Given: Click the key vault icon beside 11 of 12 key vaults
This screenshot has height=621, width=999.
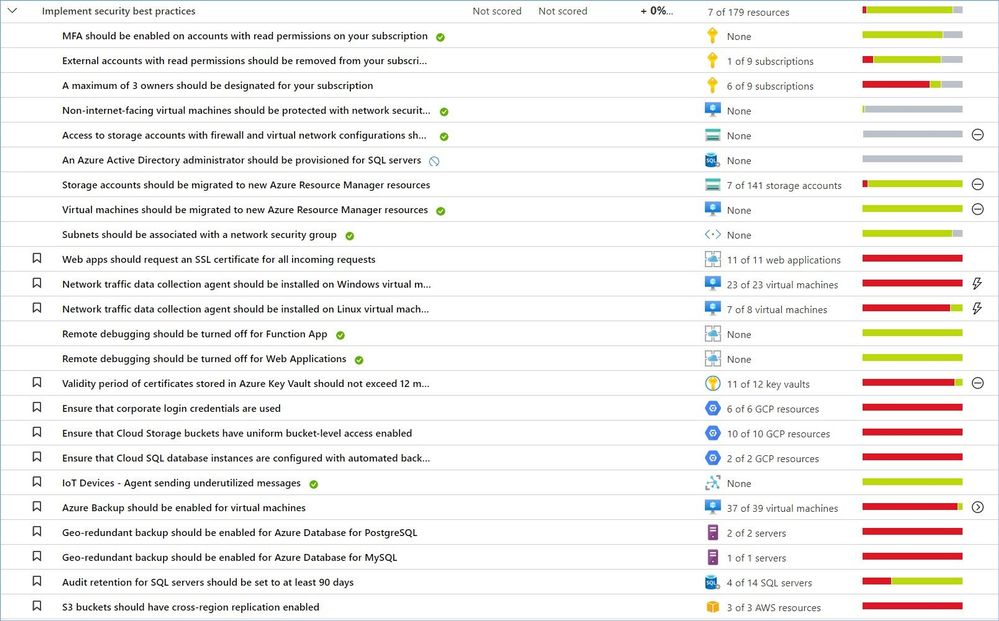Looking at the screenshot, I should (x=712, y=384).
